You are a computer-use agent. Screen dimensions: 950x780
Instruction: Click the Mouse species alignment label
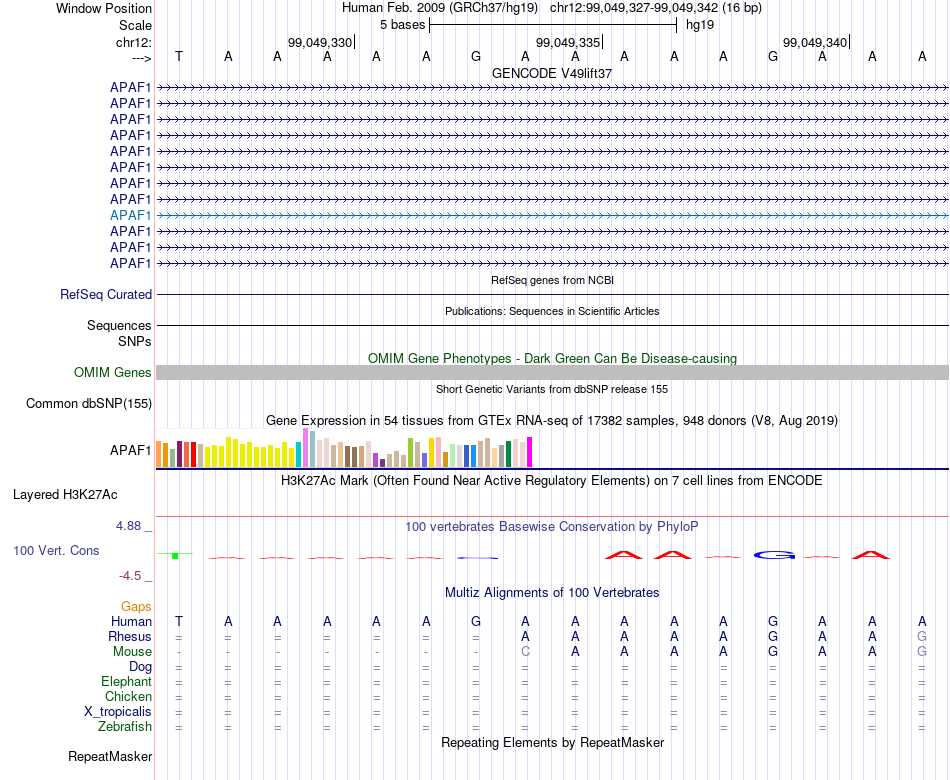coord(132,652)
